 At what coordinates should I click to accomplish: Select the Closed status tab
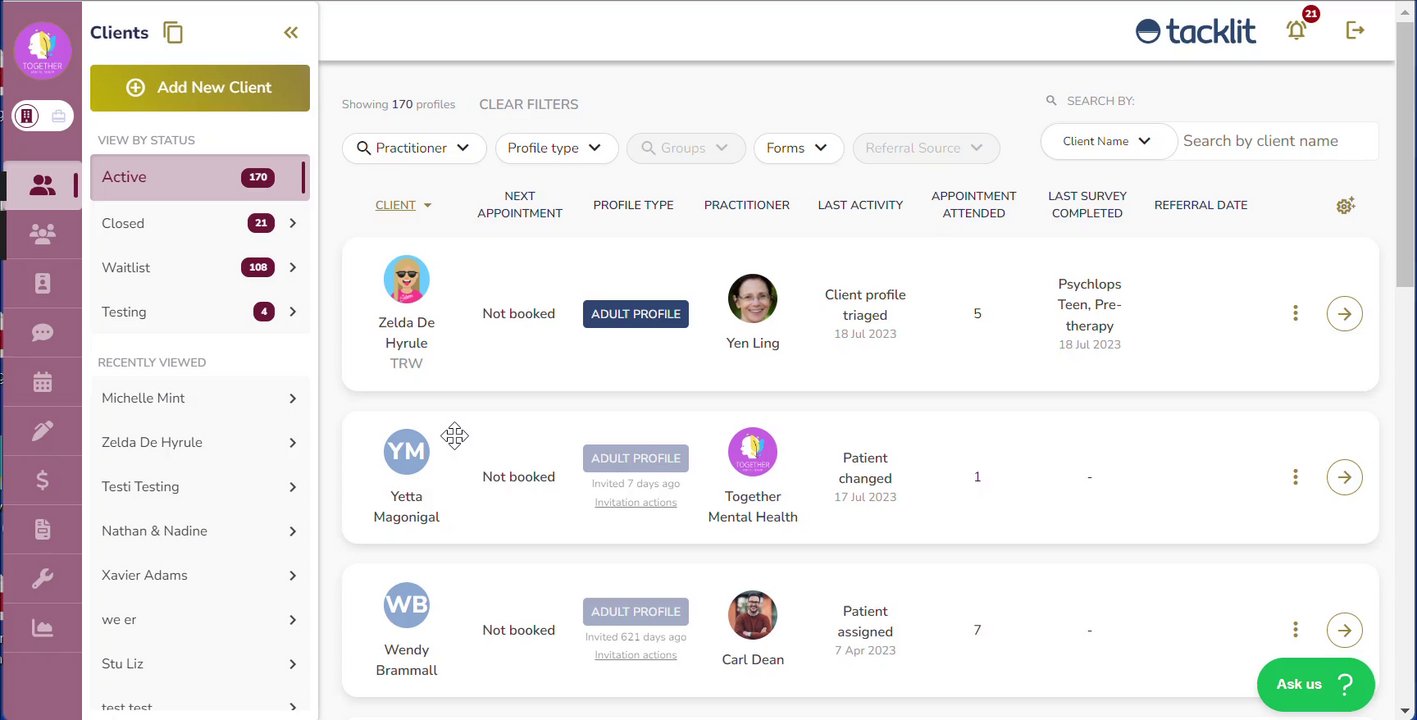(x=200, y=223)
